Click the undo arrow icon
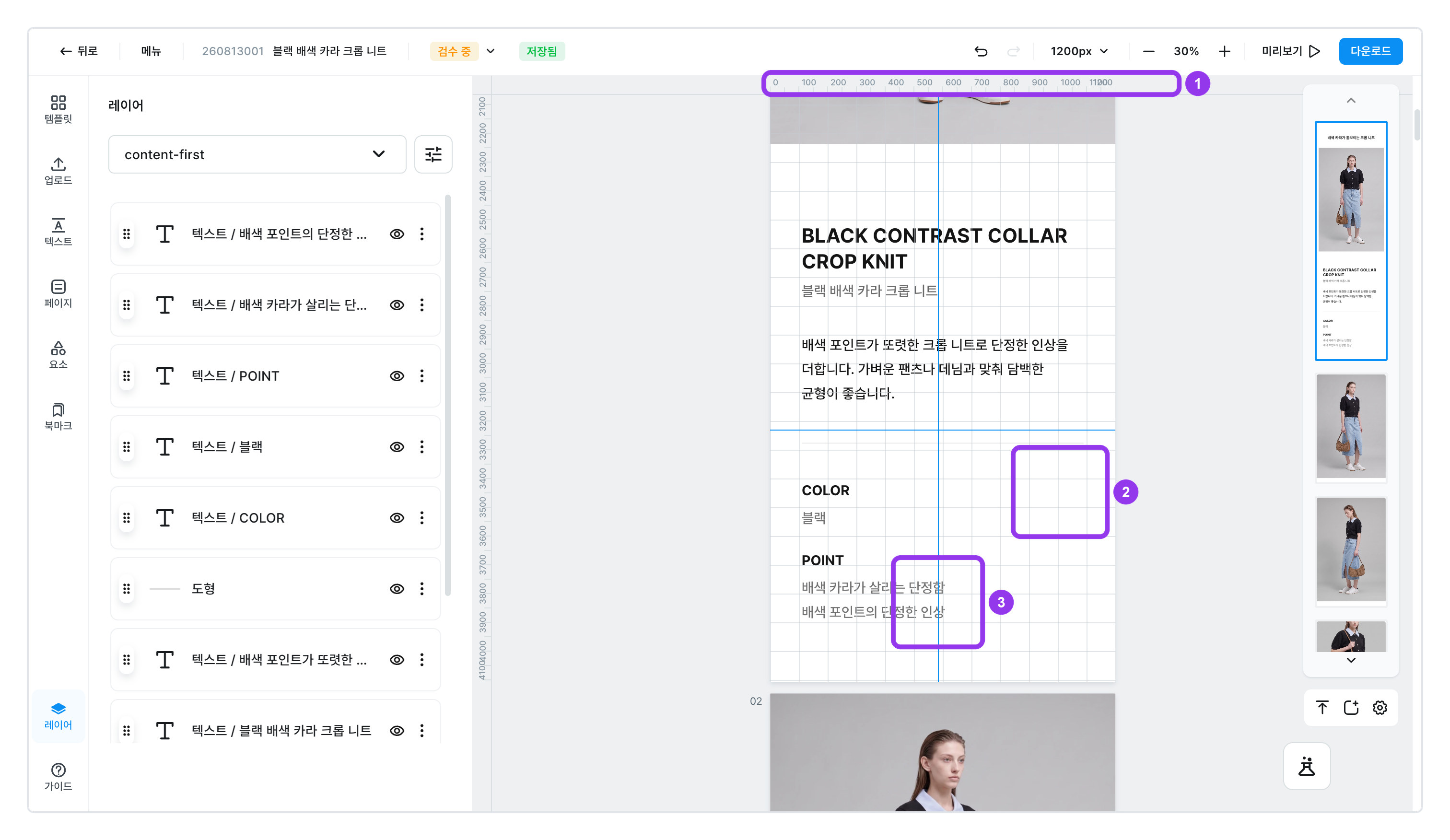This screenshot has height=840, width=1450. (981, 51)
